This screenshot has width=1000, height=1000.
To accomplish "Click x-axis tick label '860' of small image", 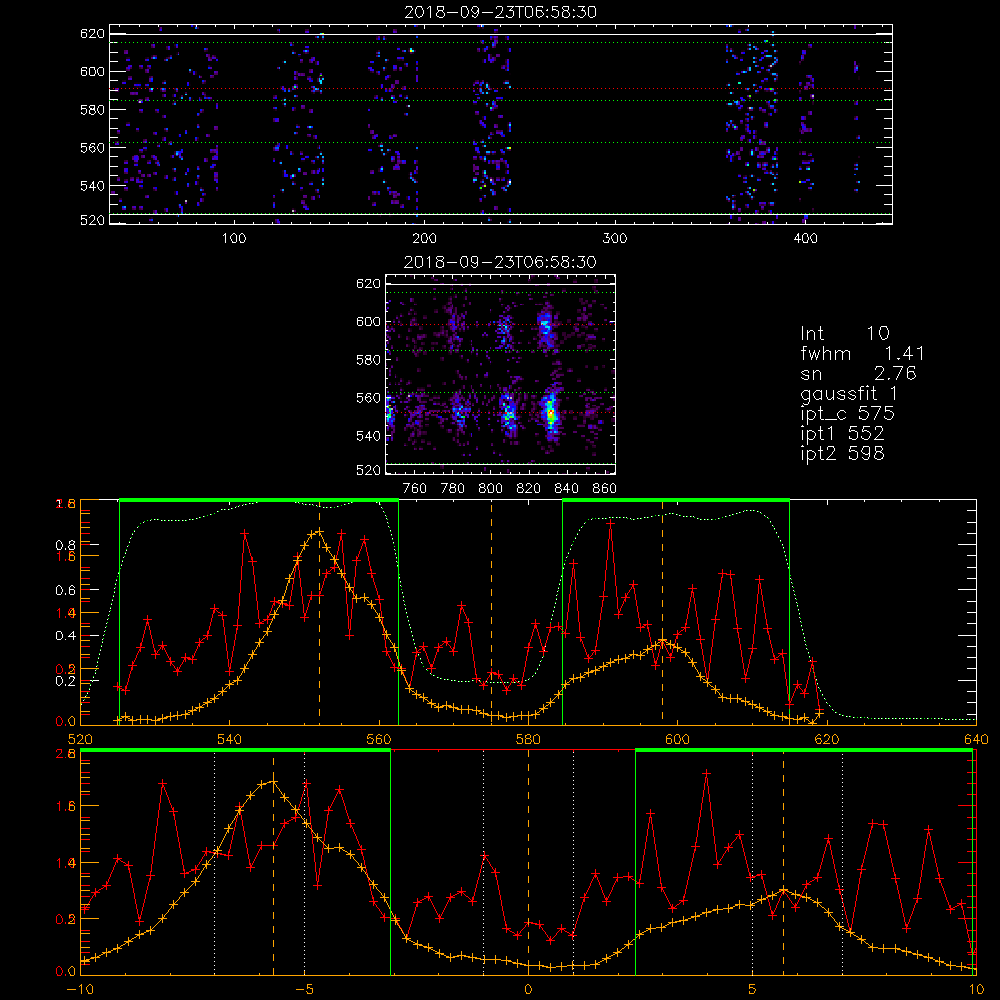I will [x=605, y=489].
